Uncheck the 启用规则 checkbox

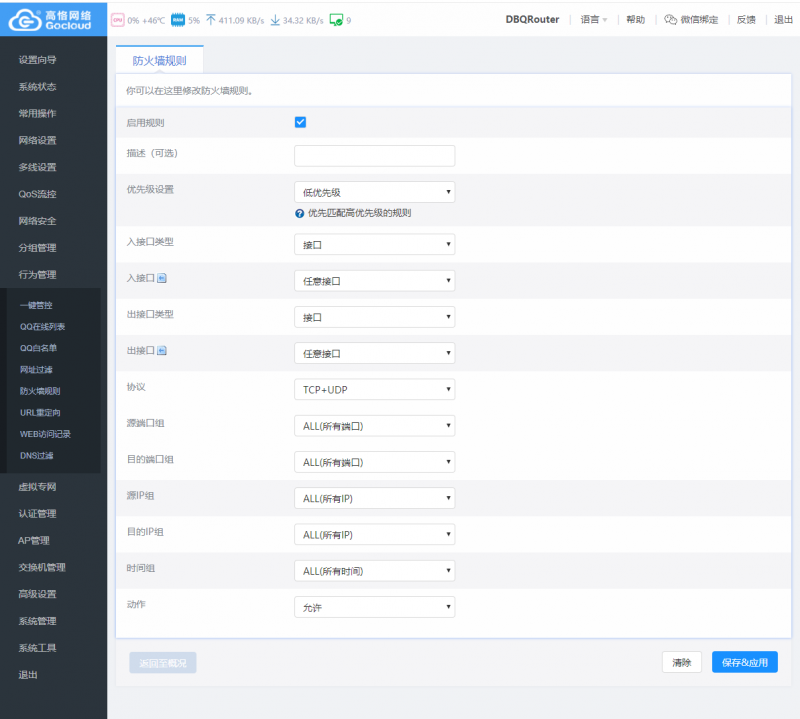pyautogui.click(x=300, y=122)
